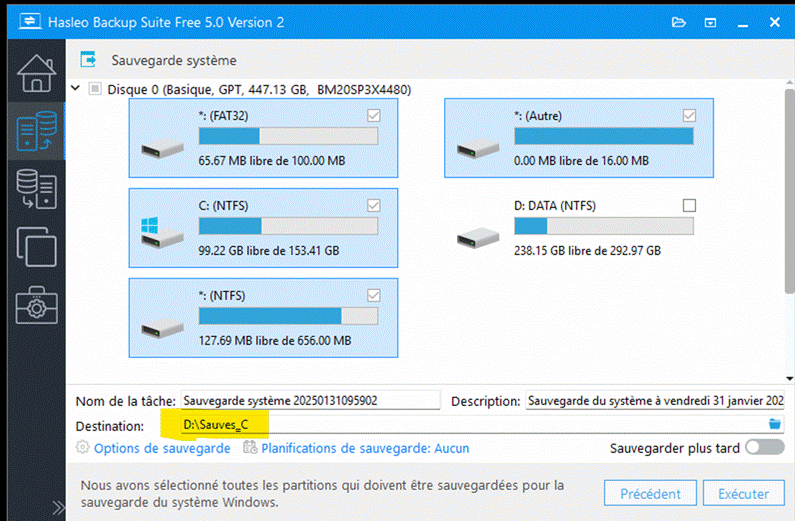
Task: Select text '99.22 GB libre de 153.41 GB'
Action: tap(269, 250)
